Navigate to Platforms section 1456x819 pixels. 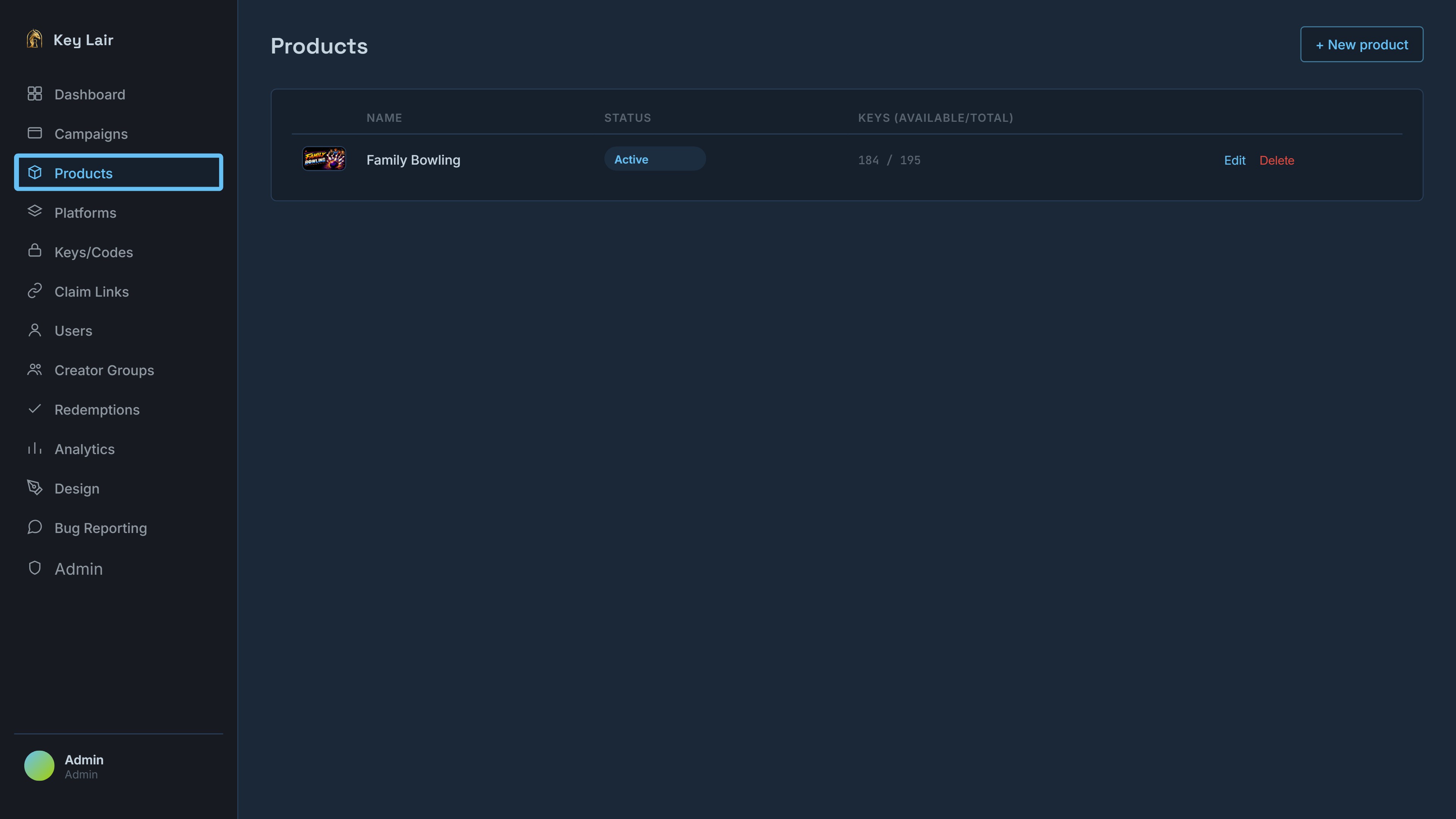(x=85, y=213)
